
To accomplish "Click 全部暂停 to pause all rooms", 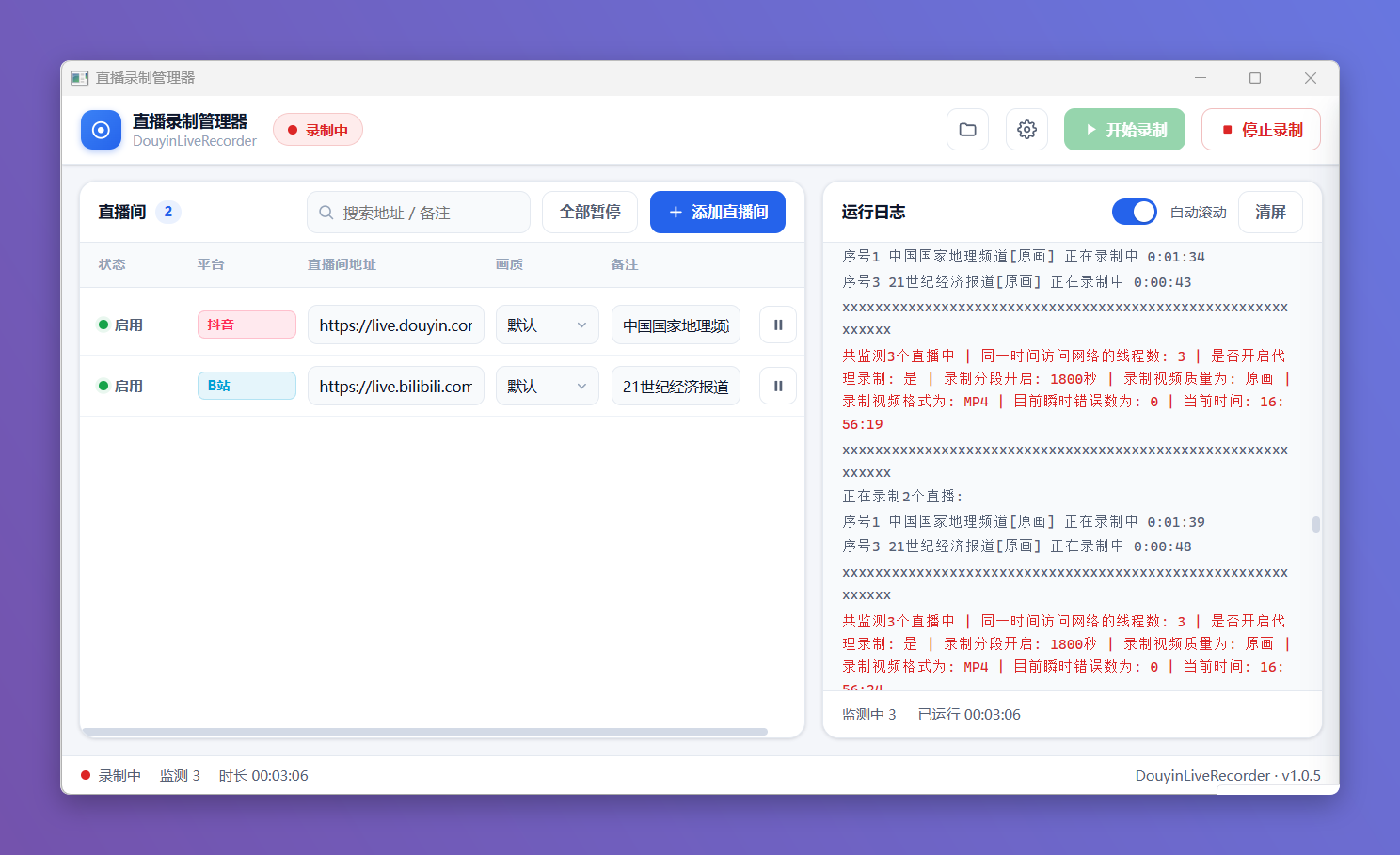I will point(590,212).
